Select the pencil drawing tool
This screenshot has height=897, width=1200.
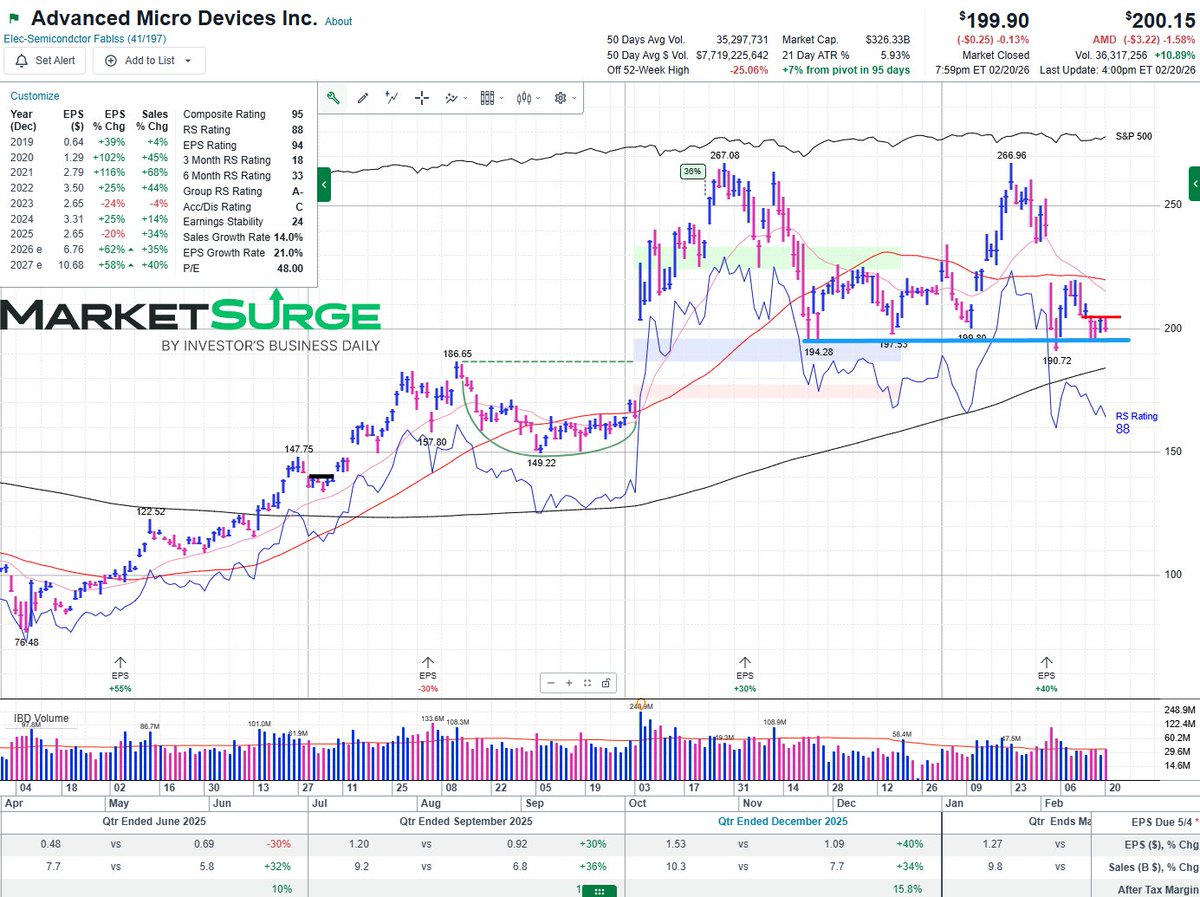point(362,98)
